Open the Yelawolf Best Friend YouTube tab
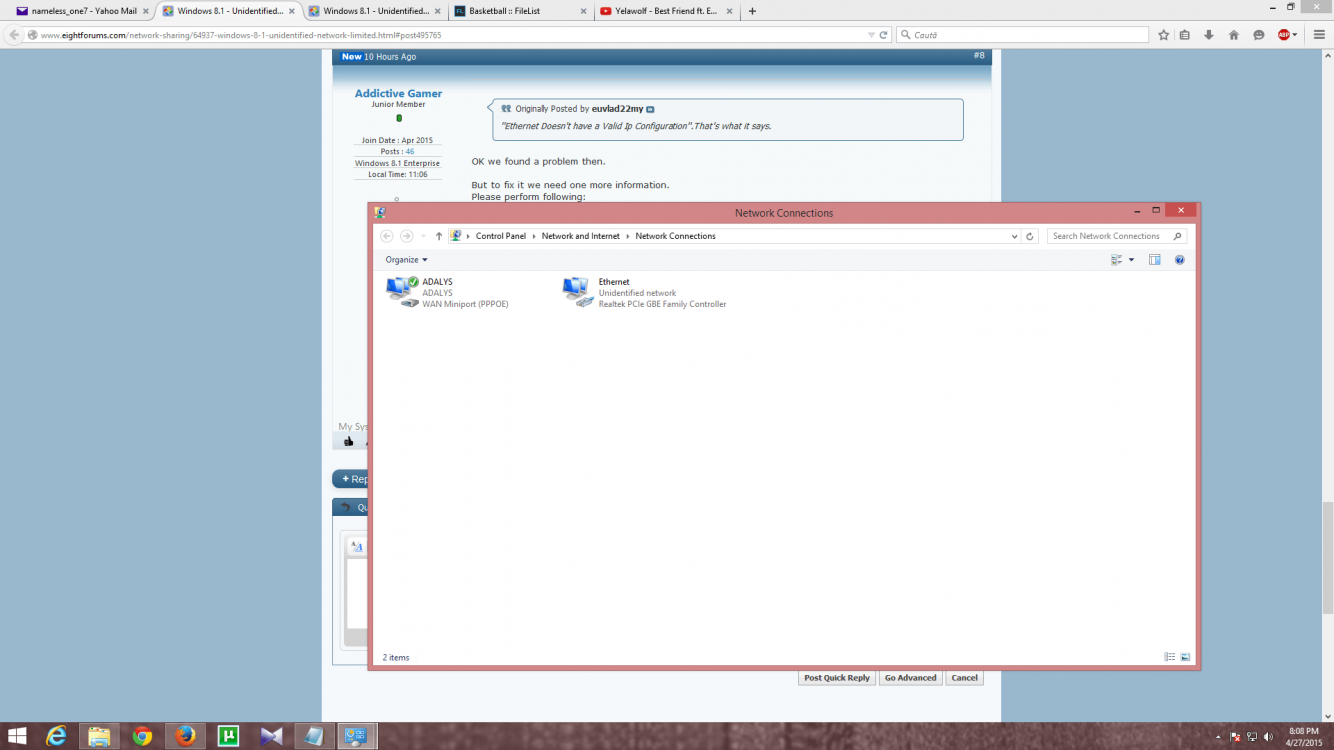 click(666, 11)
